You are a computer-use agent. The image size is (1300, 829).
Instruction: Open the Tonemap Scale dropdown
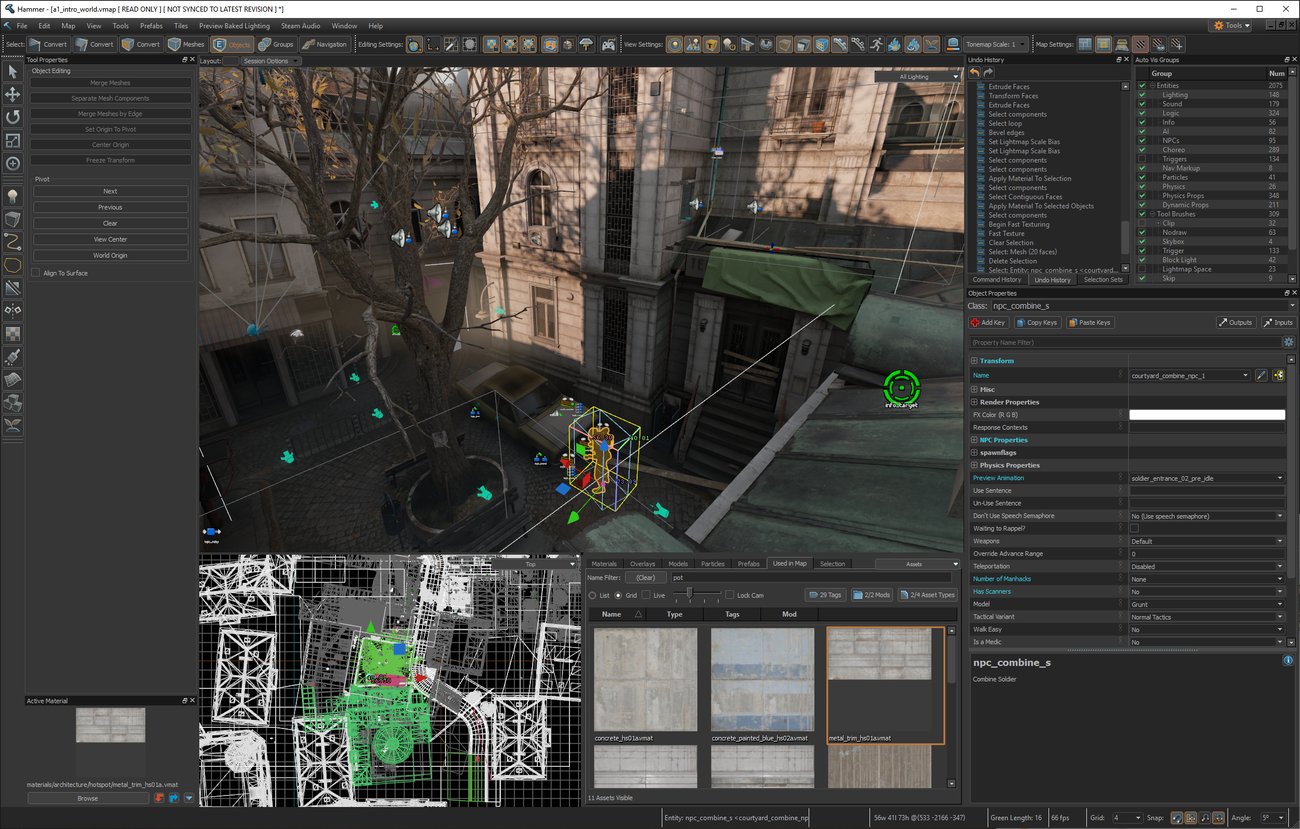coord(1022,44)
